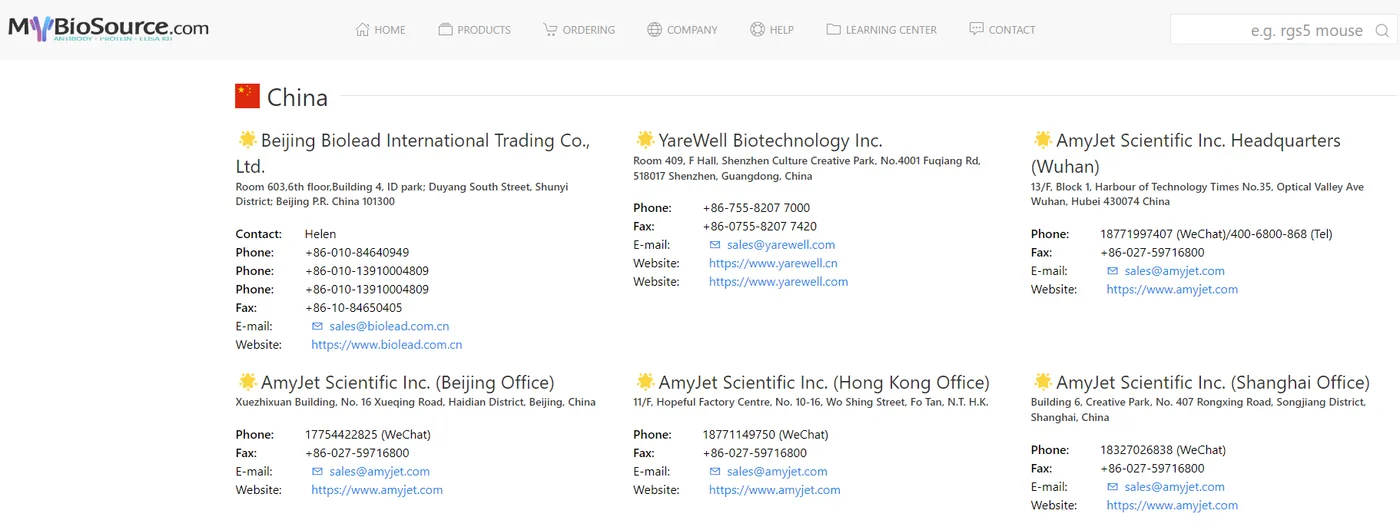Image resolution: width=1400 pixels, height=530 pixels.
Task: Click the speech bubble icon beside CONTACT
Action: pyautogui.click(x=976, y=29)
